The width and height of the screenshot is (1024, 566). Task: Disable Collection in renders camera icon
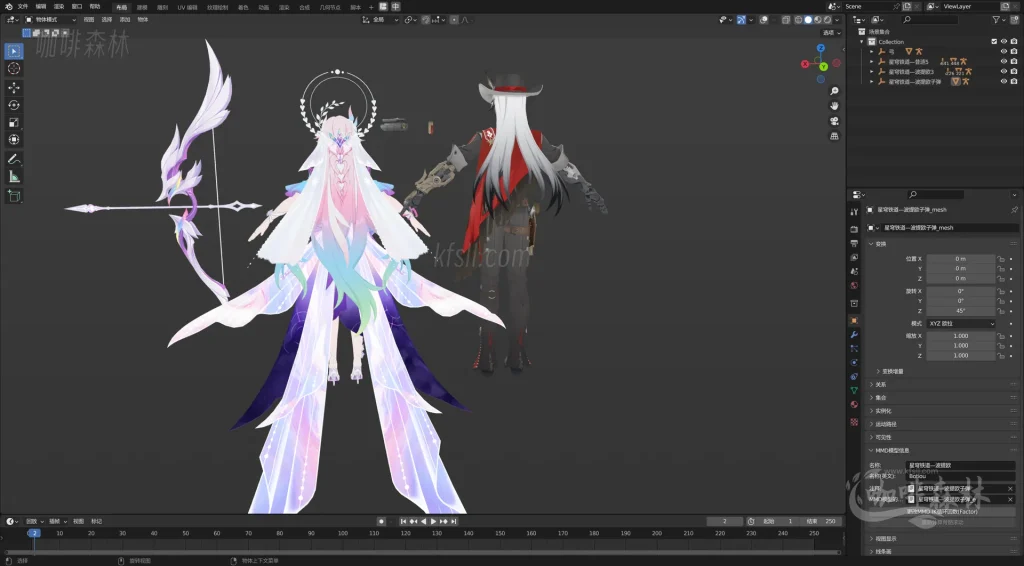click(x=1014, y=42)
